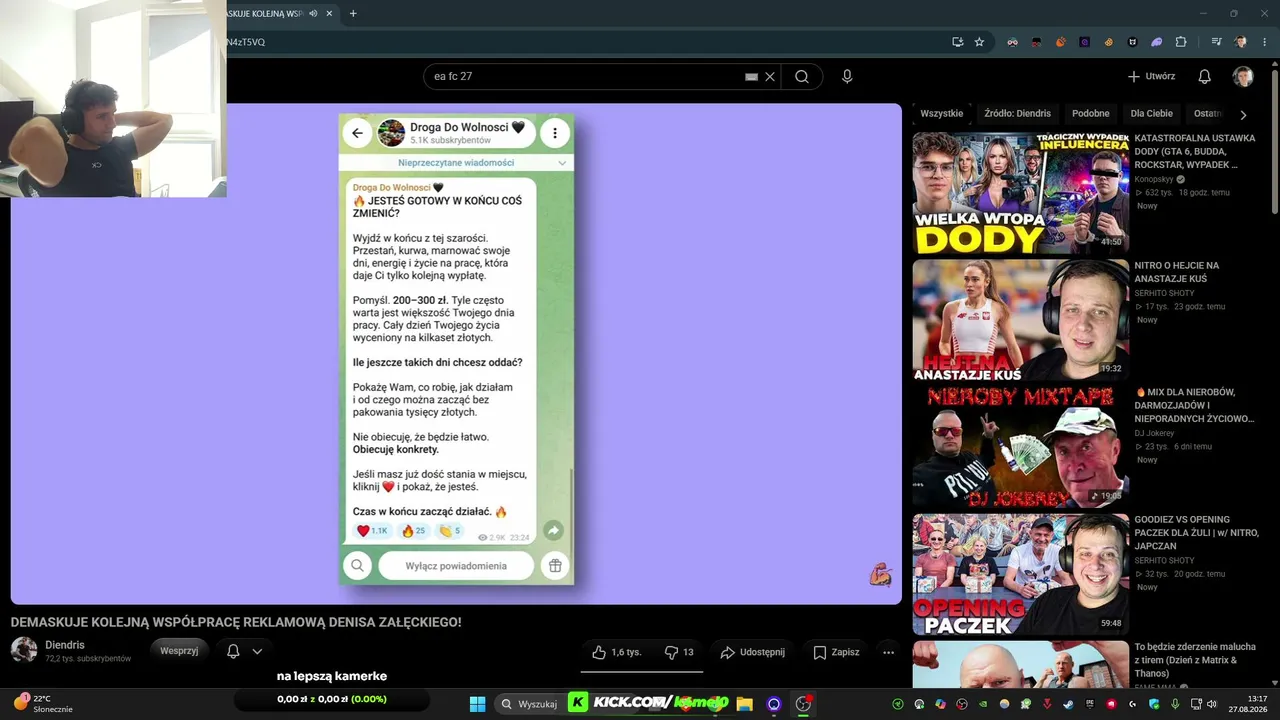Start voice search with the microphone icon
1280x720 pixels.
848,77
